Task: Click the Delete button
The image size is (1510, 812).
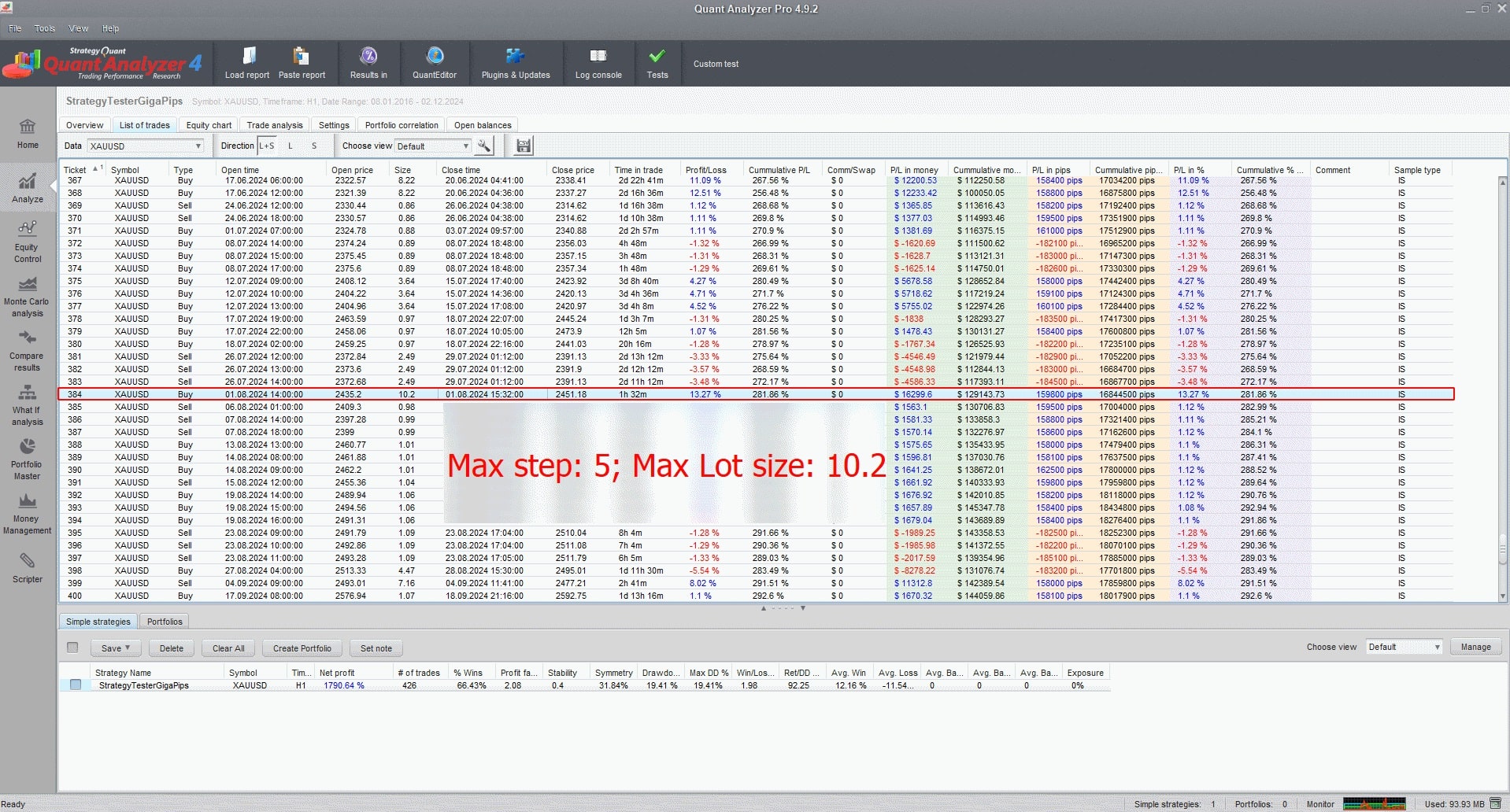Action: 171,648
